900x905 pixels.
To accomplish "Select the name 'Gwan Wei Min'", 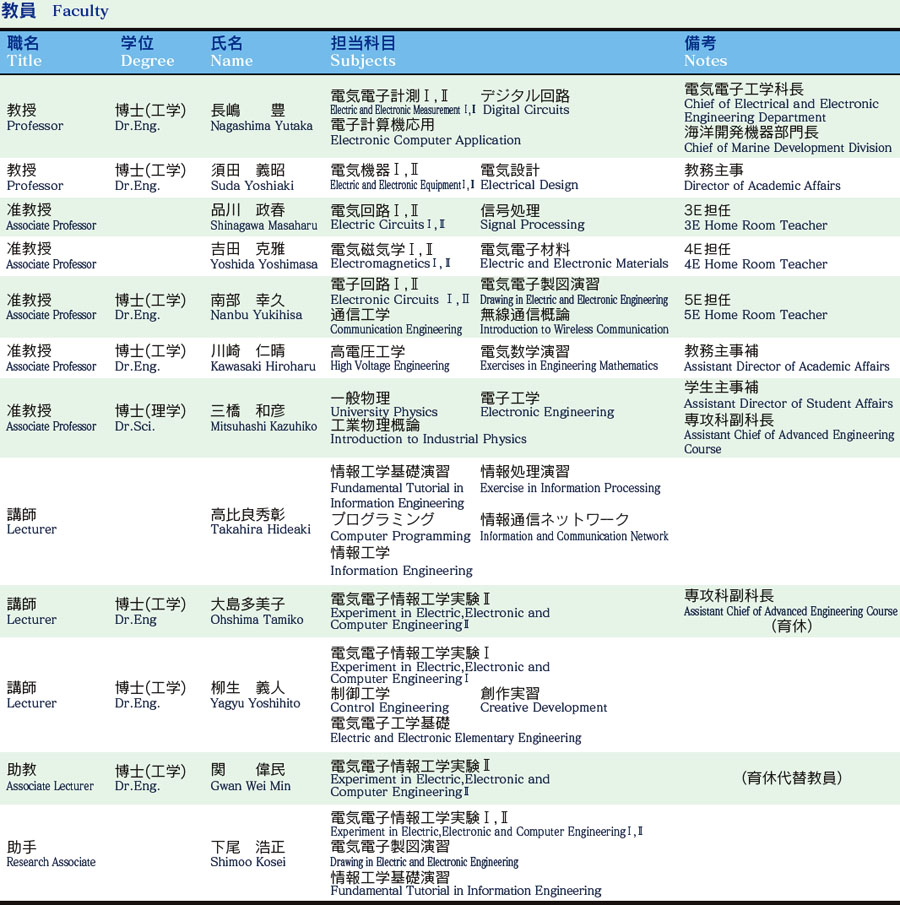I will [251, 786].
